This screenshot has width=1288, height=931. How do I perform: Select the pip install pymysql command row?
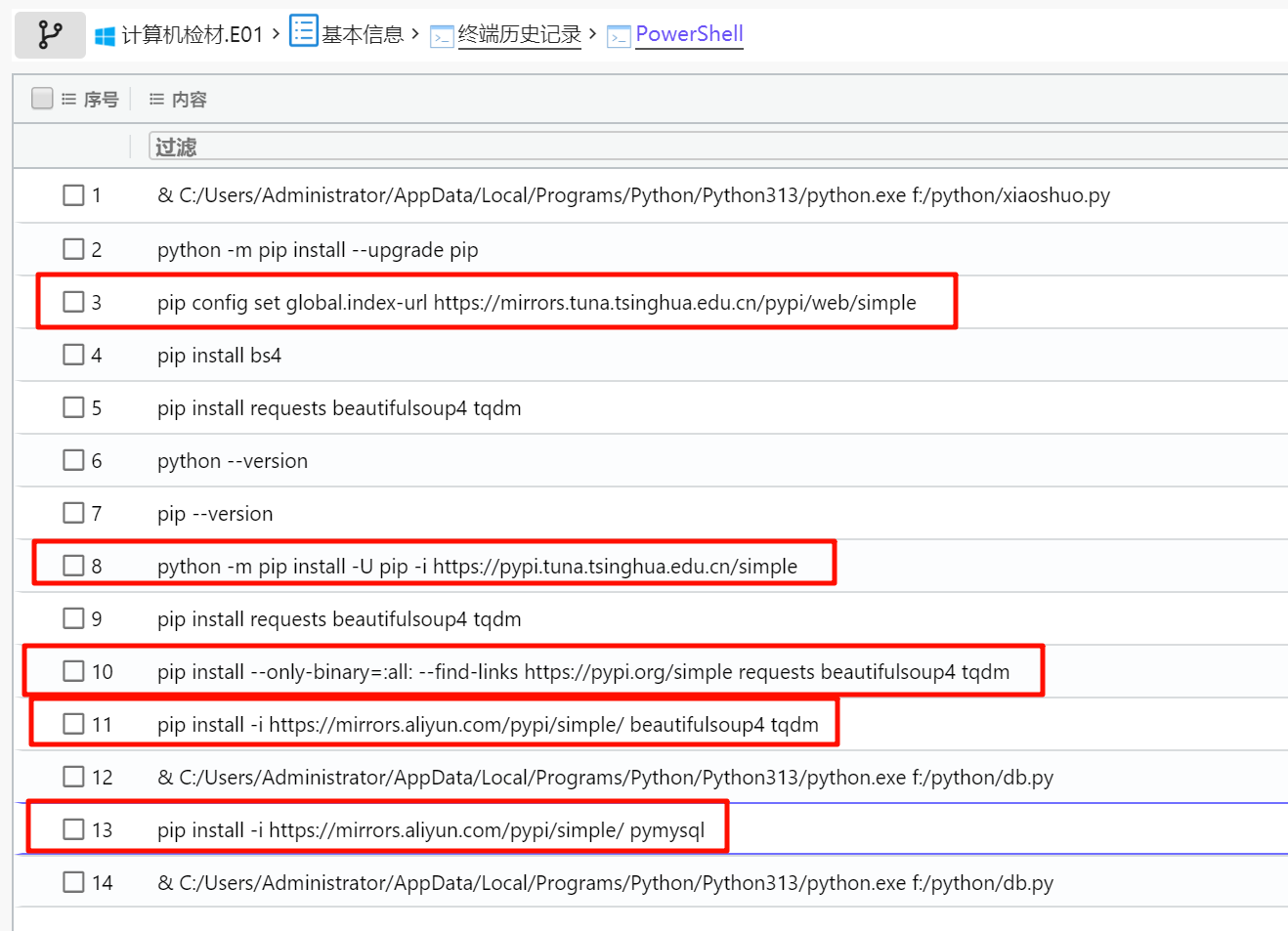(430, 830)
